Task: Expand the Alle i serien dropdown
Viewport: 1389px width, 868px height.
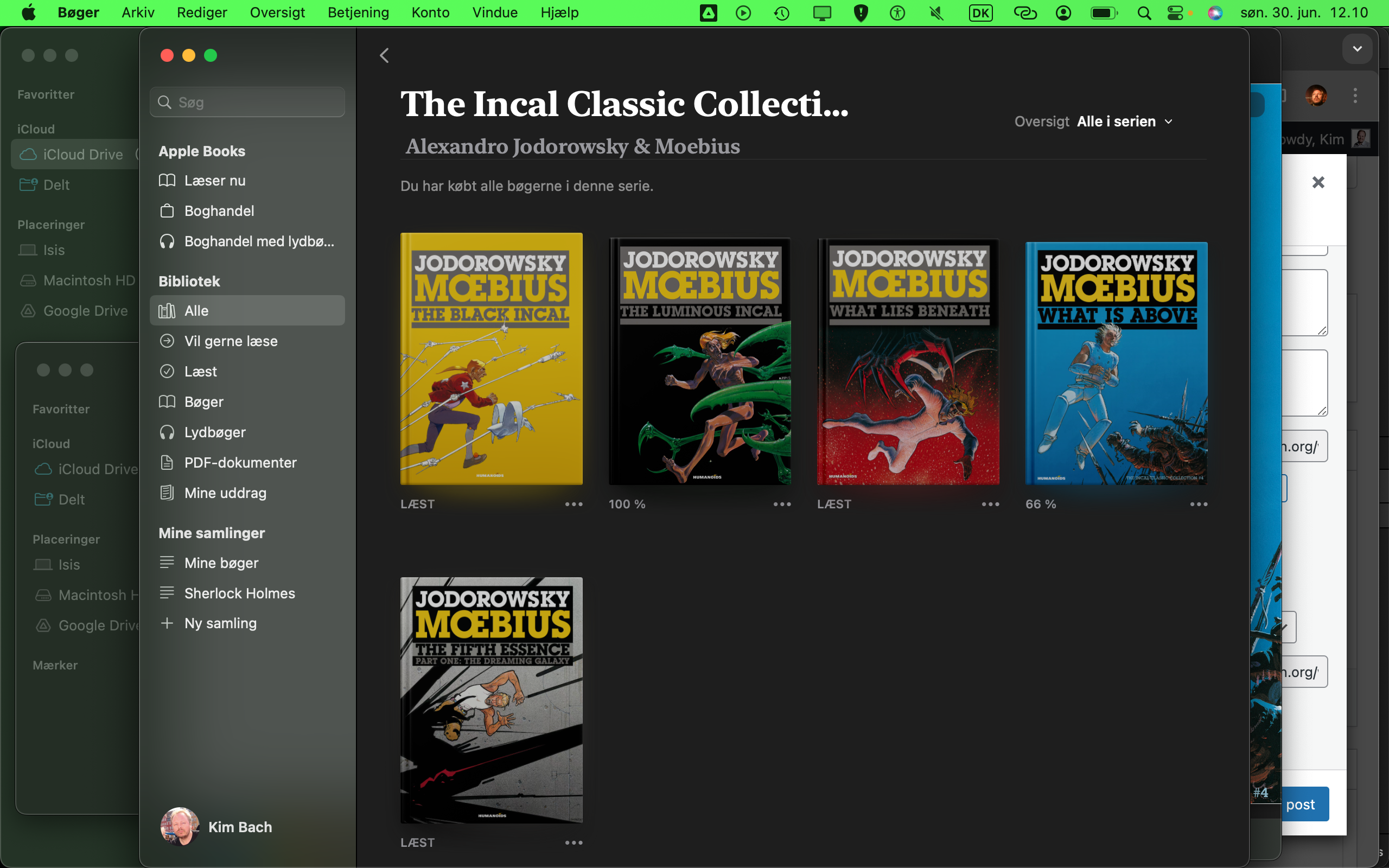Action: coord(1125,122)
